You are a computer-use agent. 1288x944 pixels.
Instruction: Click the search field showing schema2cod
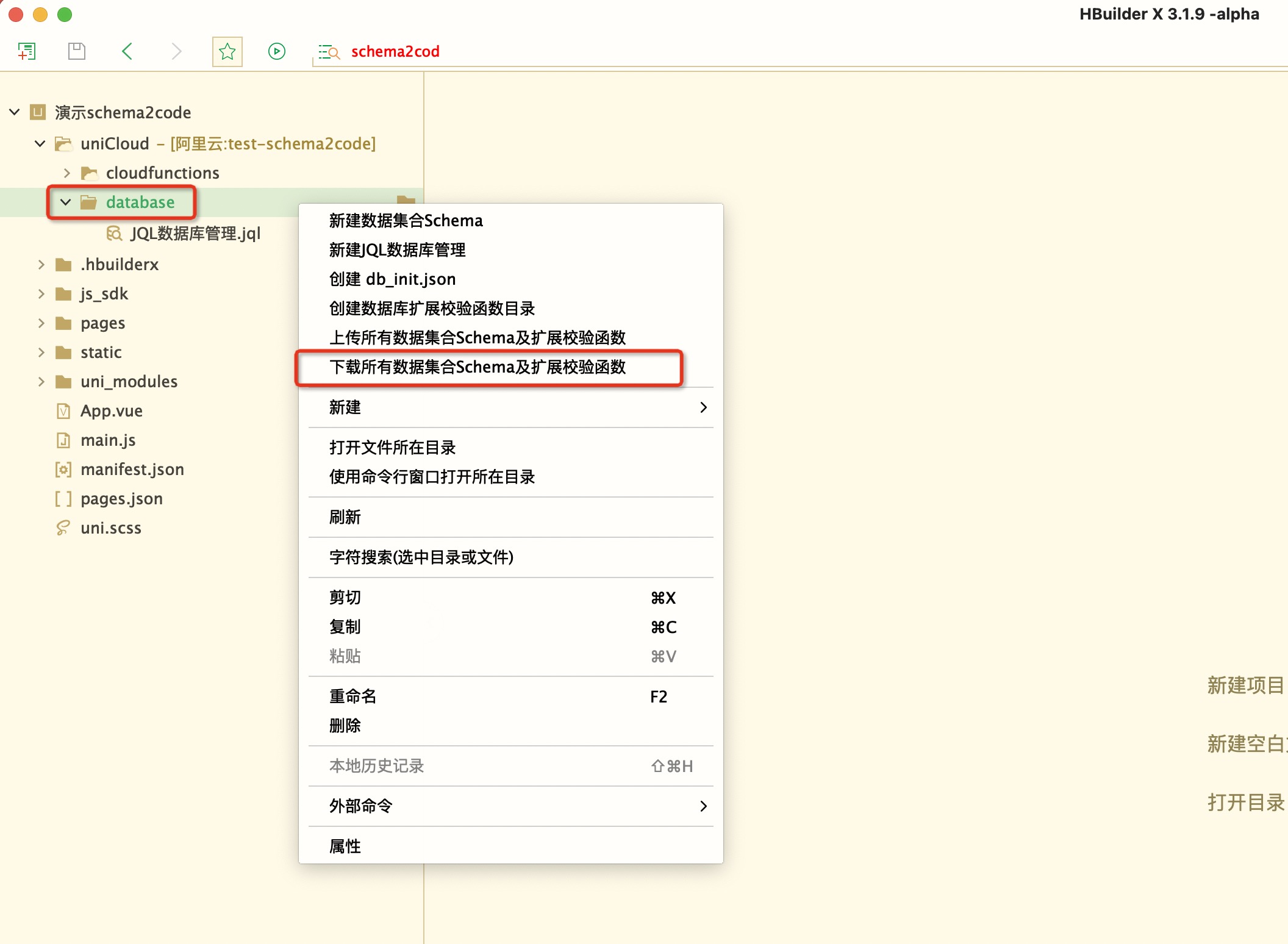tap(395, 51)
